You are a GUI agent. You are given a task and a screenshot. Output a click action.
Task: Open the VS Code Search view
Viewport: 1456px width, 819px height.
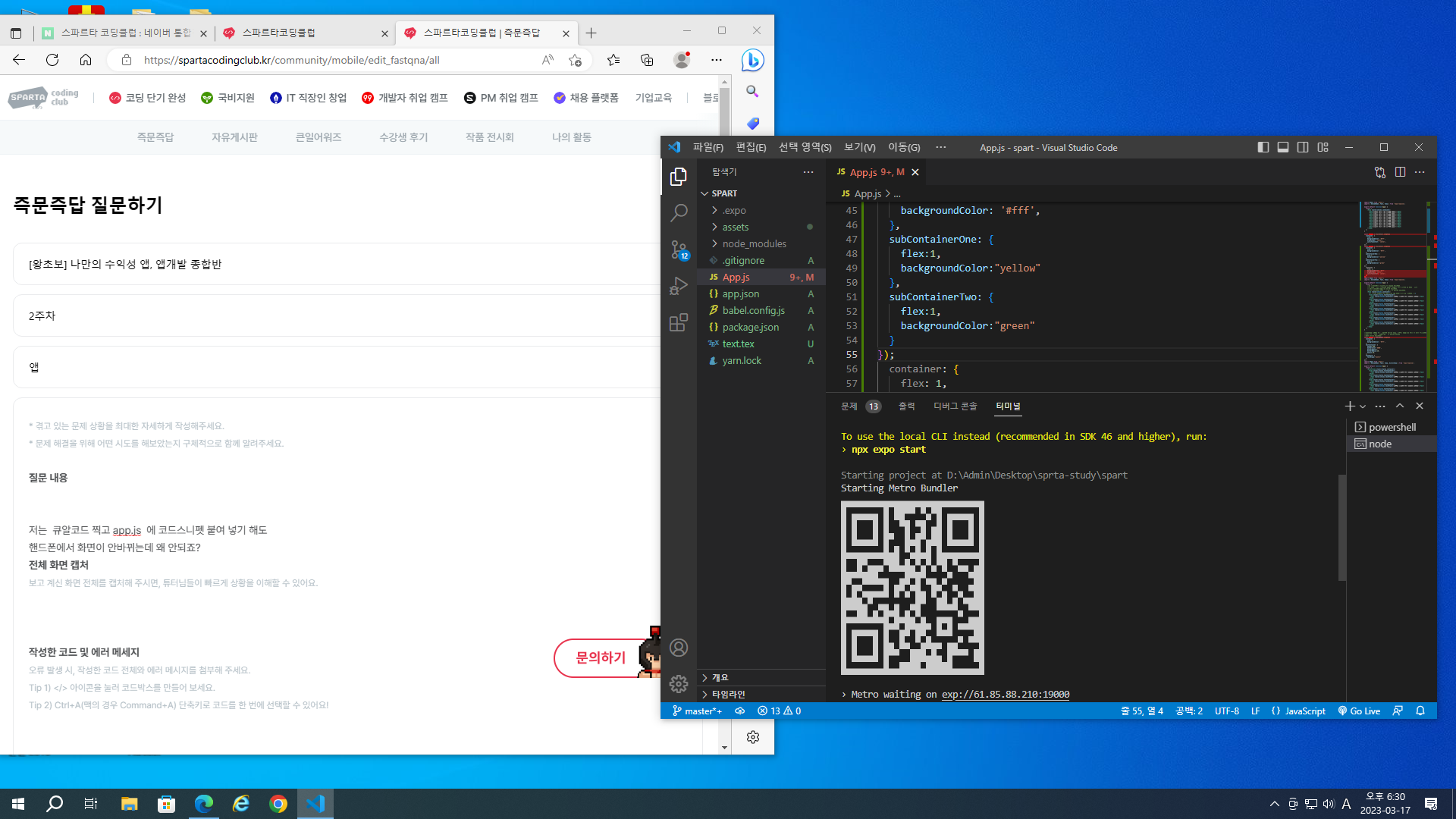coord(679,213)
